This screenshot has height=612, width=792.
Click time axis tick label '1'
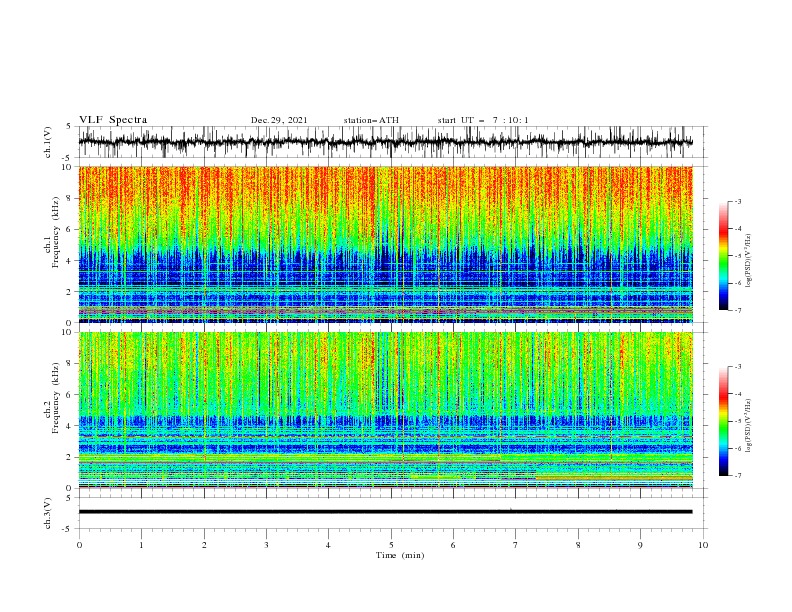[141, 545]
